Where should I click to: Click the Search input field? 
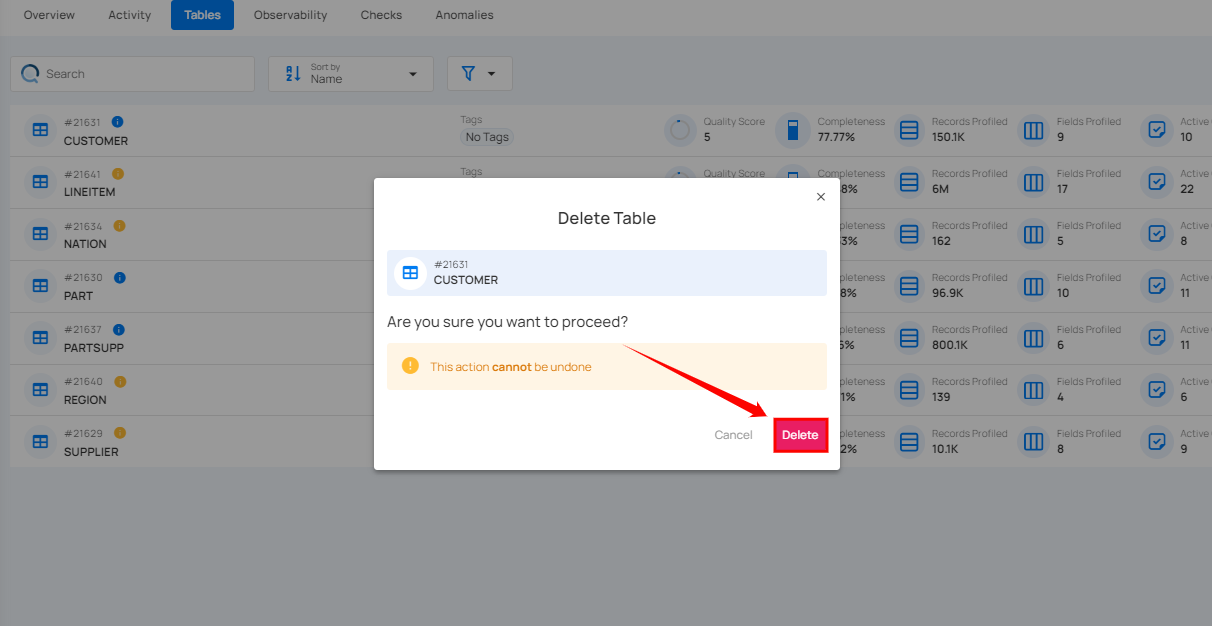click(140, 74)
